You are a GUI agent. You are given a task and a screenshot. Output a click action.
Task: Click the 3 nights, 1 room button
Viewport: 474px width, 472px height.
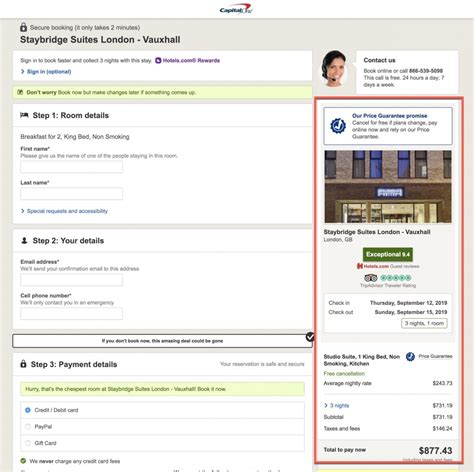point(424,323)
